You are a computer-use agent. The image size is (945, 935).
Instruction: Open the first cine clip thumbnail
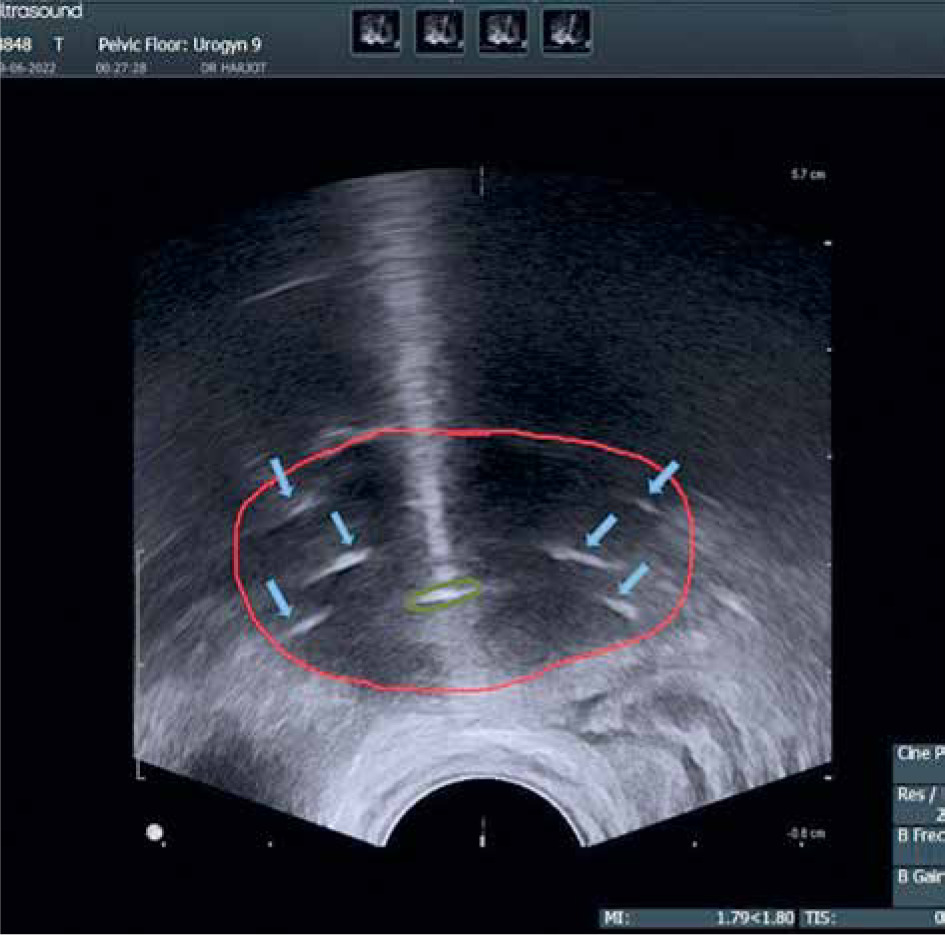click(x=376, y=31)
